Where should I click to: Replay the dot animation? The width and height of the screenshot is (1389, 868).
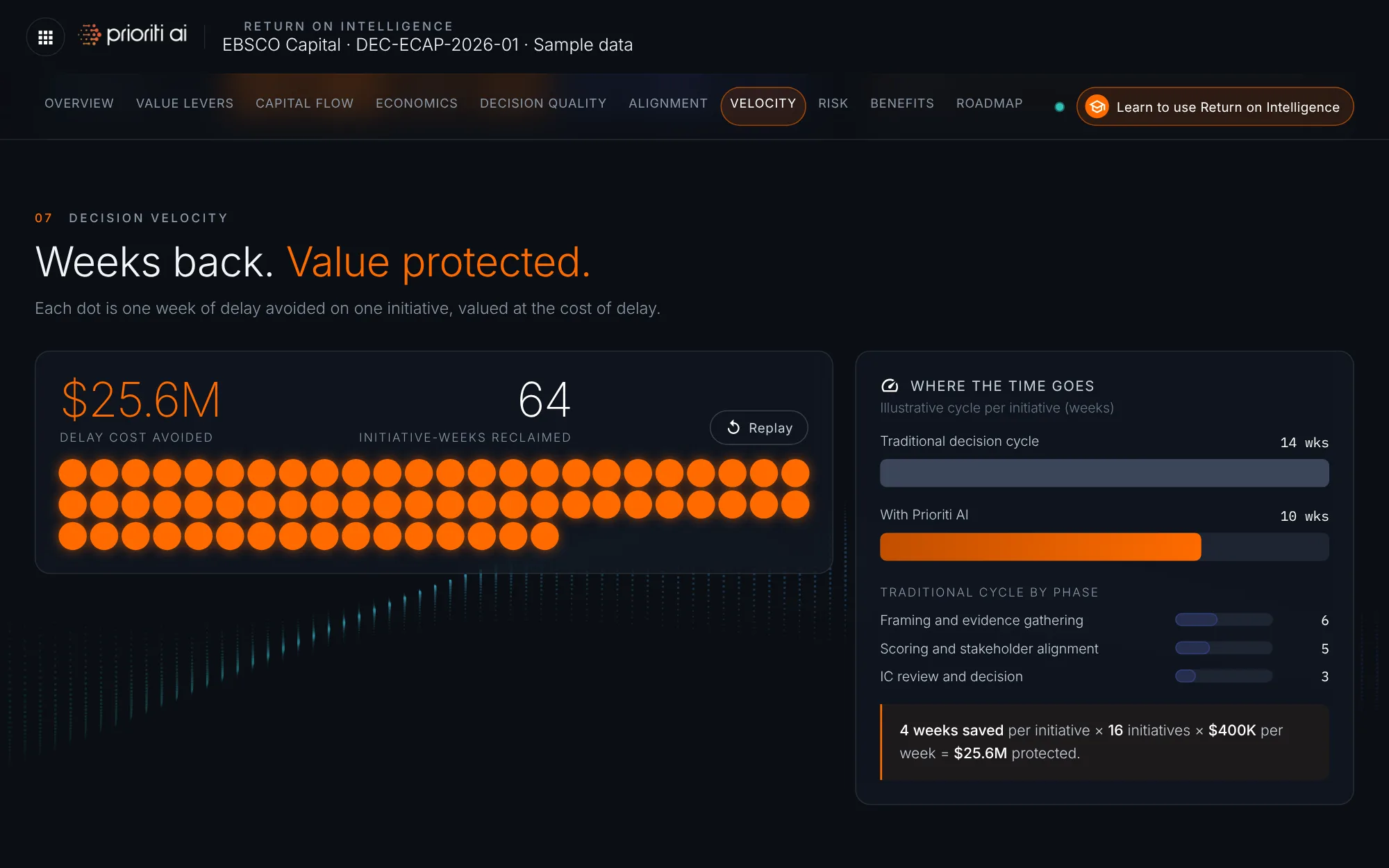[758, 428]
